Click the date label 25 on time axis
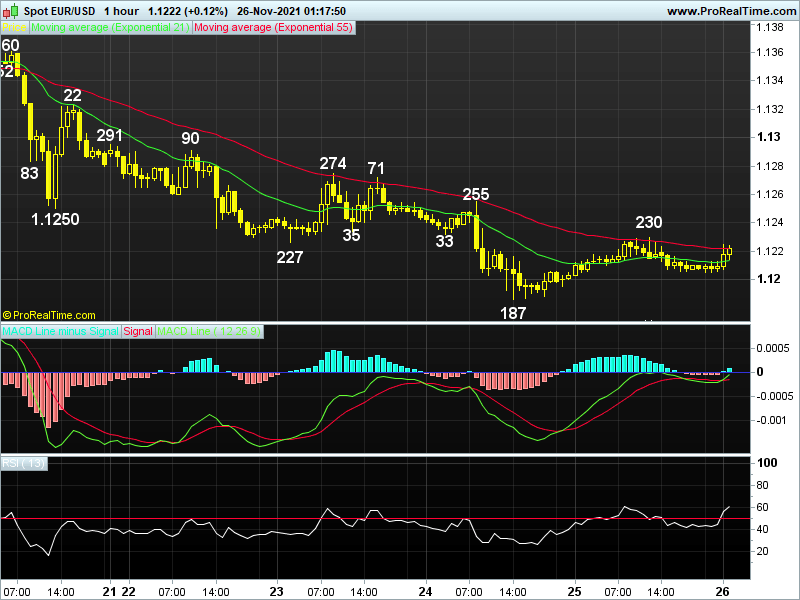800x600 pixels. [x=575, y=591]
